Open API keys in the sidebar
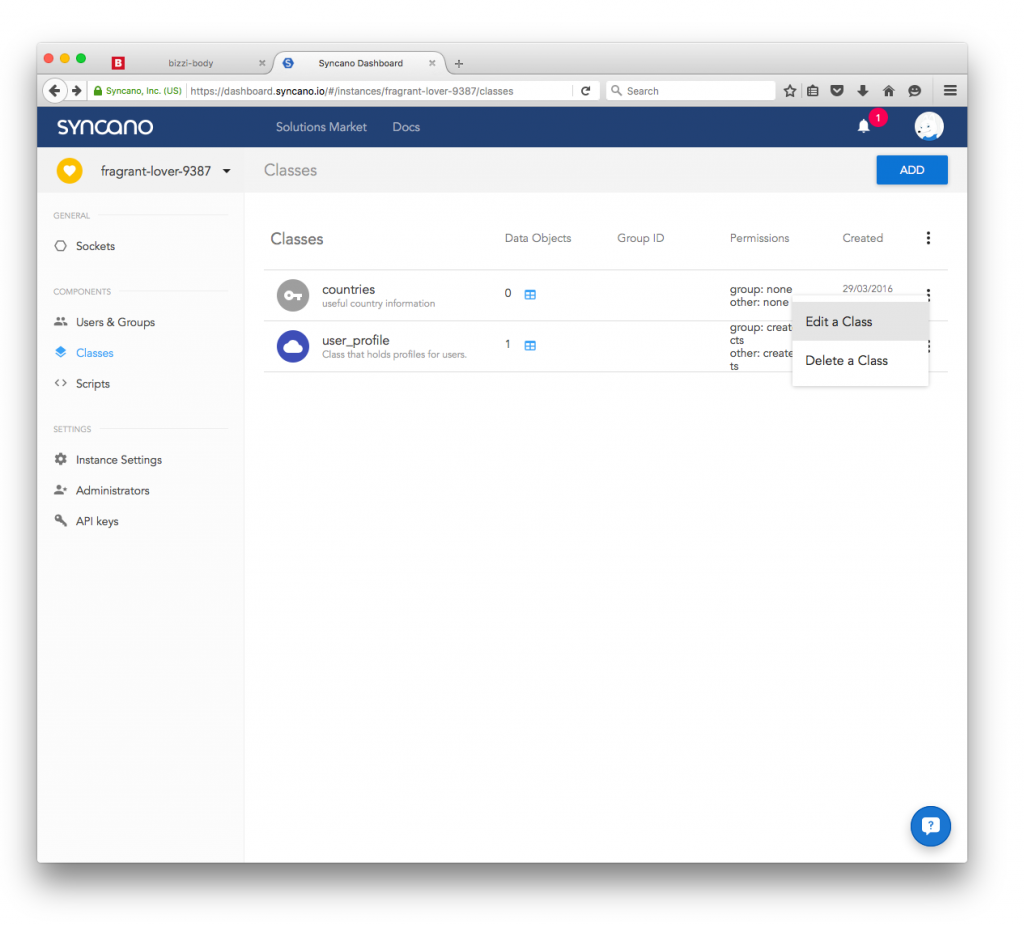 pos(97,521)
